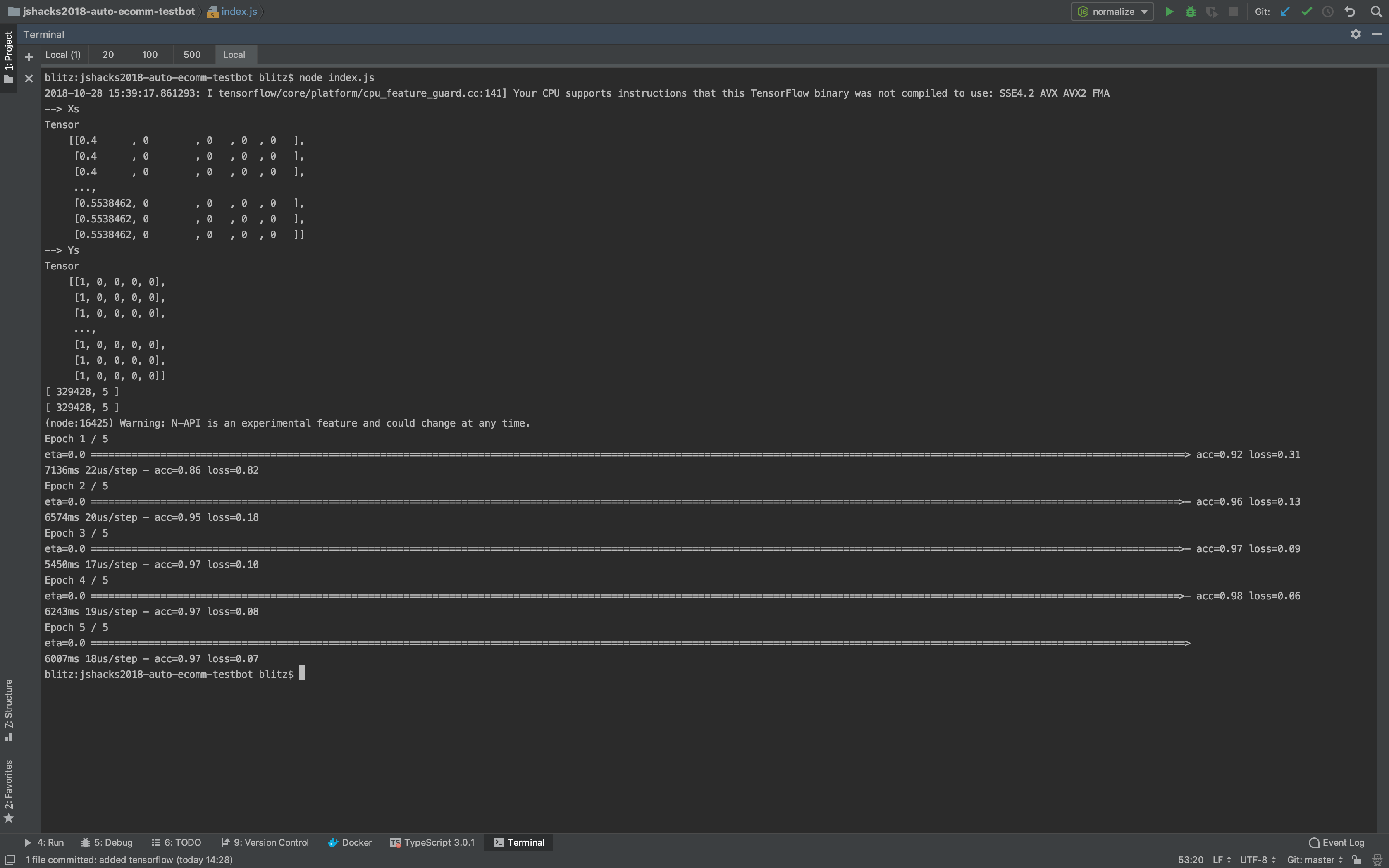The height and width of the screenshot is (868, 1389).
Task: Open Search Everywhere magnifier
Action: coord(1376,12)
